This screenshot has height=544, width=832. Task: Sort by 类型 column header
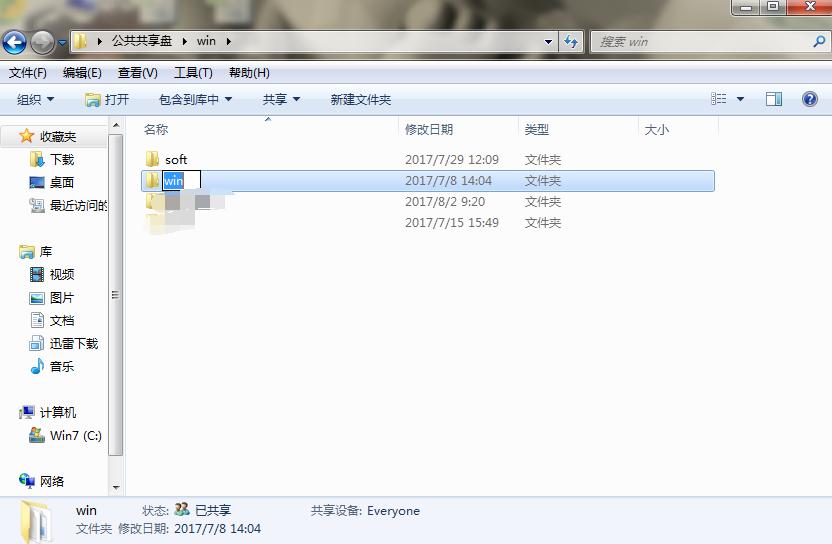click(x=536, y=129)
